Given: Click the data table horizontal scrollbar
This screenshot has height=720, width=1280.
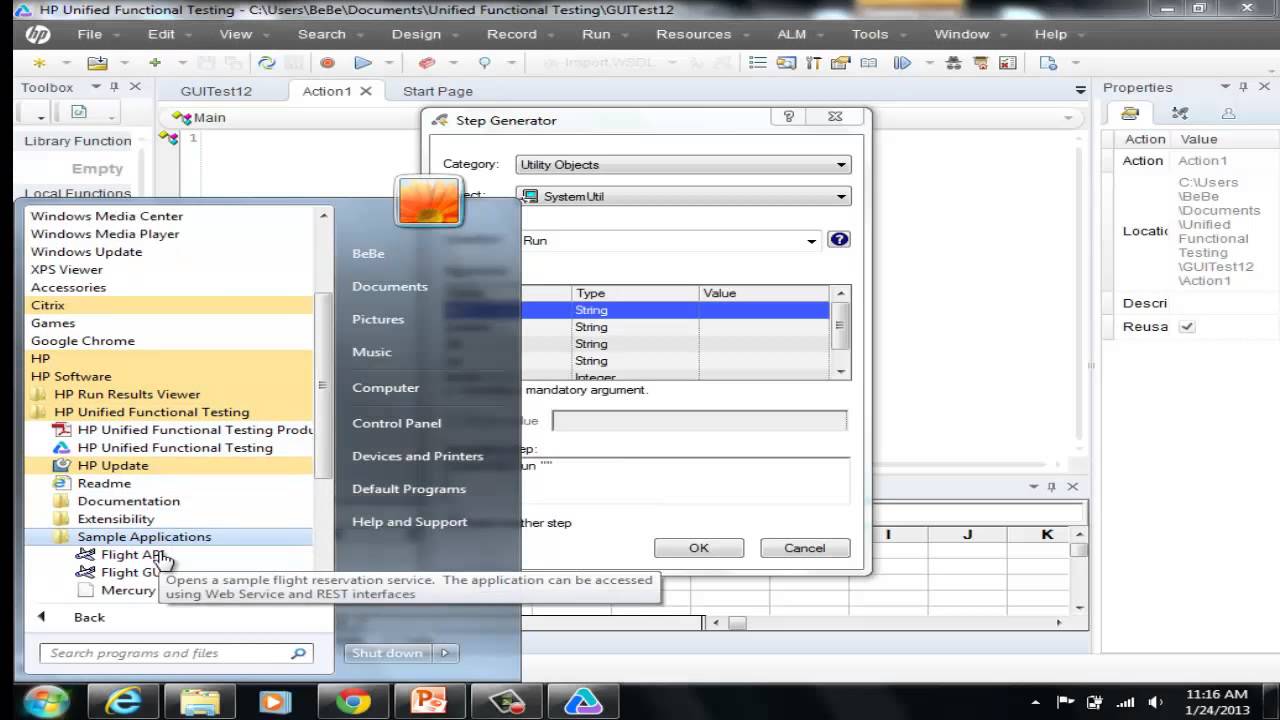Looking at the screenshot, I should tap(736, 622).
